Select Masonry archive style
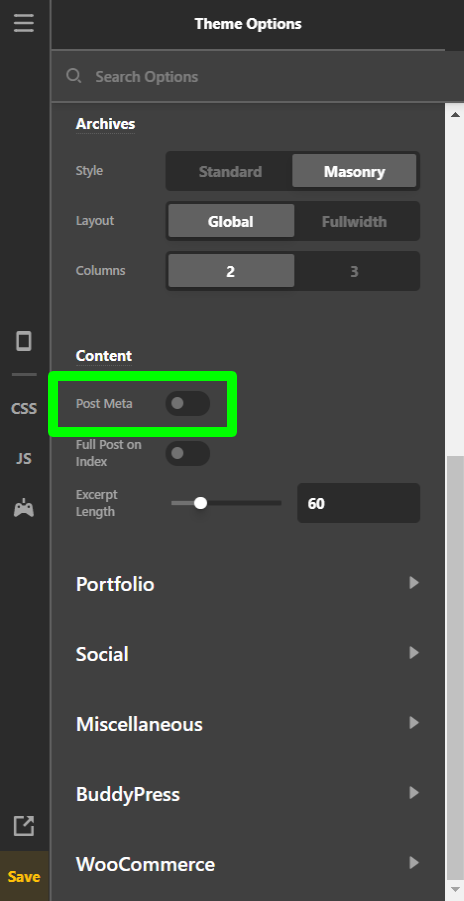 click(354, 171)
